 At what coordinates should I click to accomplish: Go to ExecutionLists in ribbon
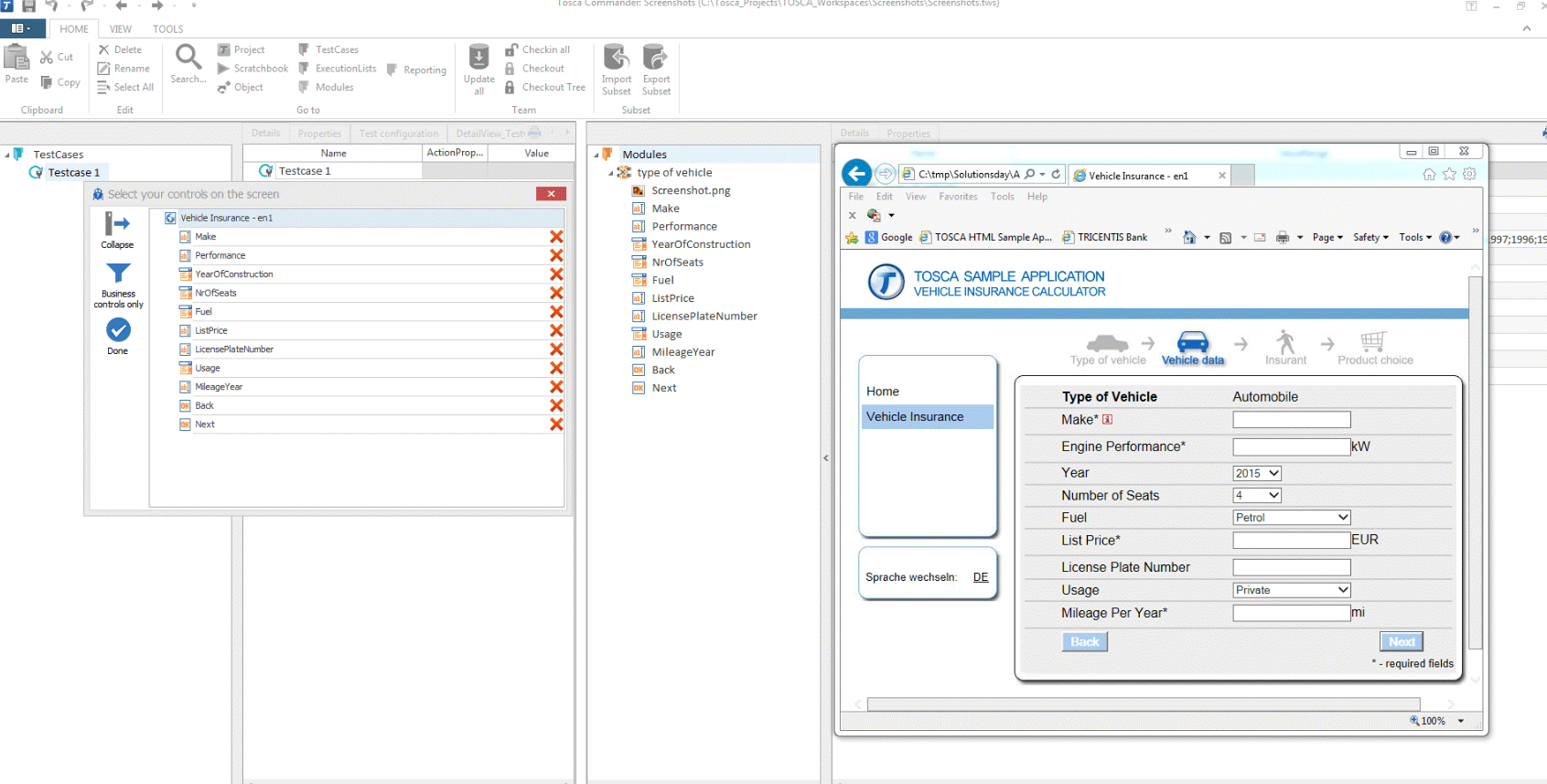(338, 69)
